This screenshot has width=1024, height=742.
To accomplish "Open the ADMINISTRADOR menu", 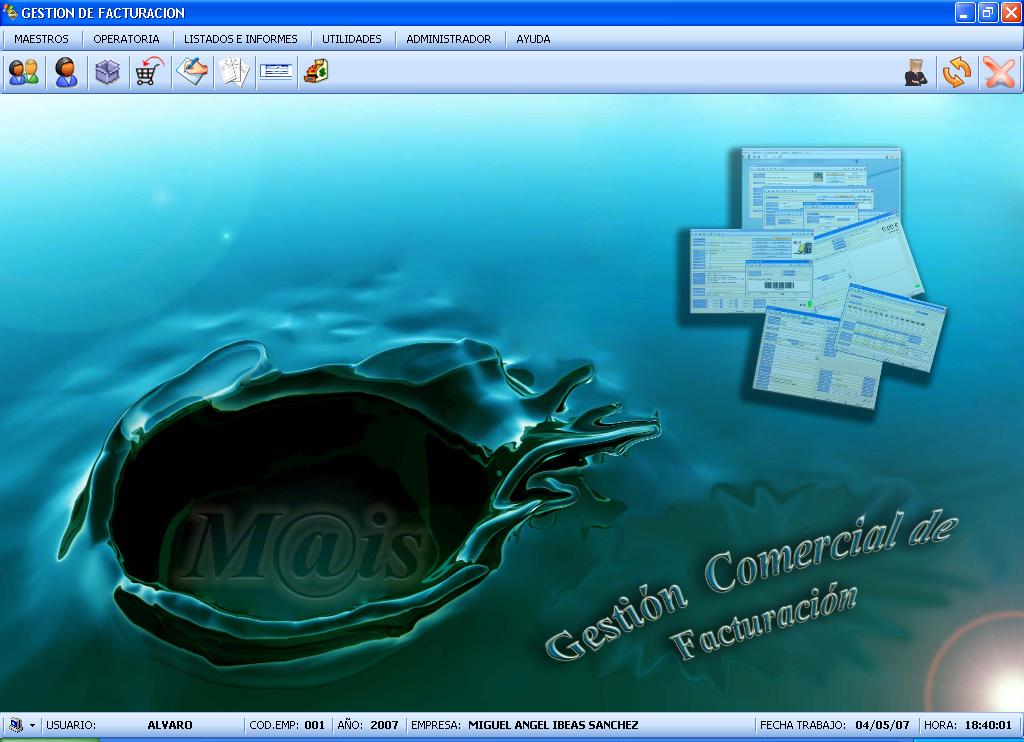I will click(449, 39).
